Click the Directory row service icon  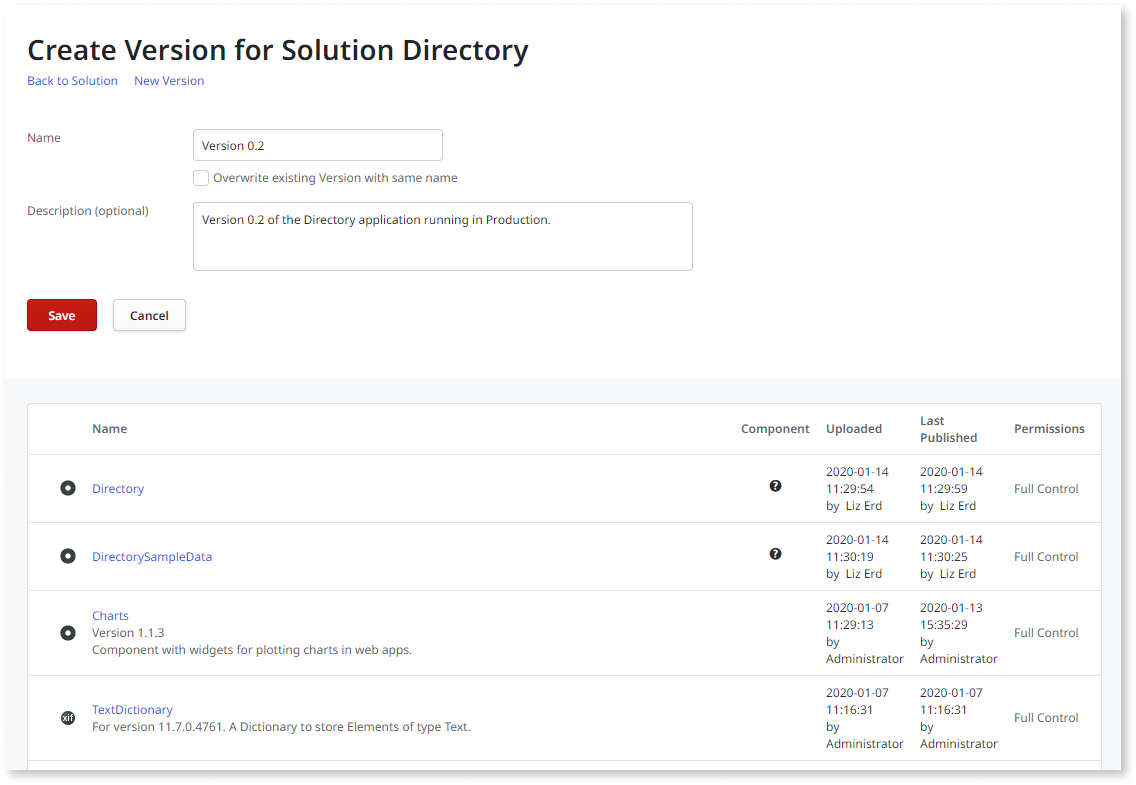click(67, 489)
